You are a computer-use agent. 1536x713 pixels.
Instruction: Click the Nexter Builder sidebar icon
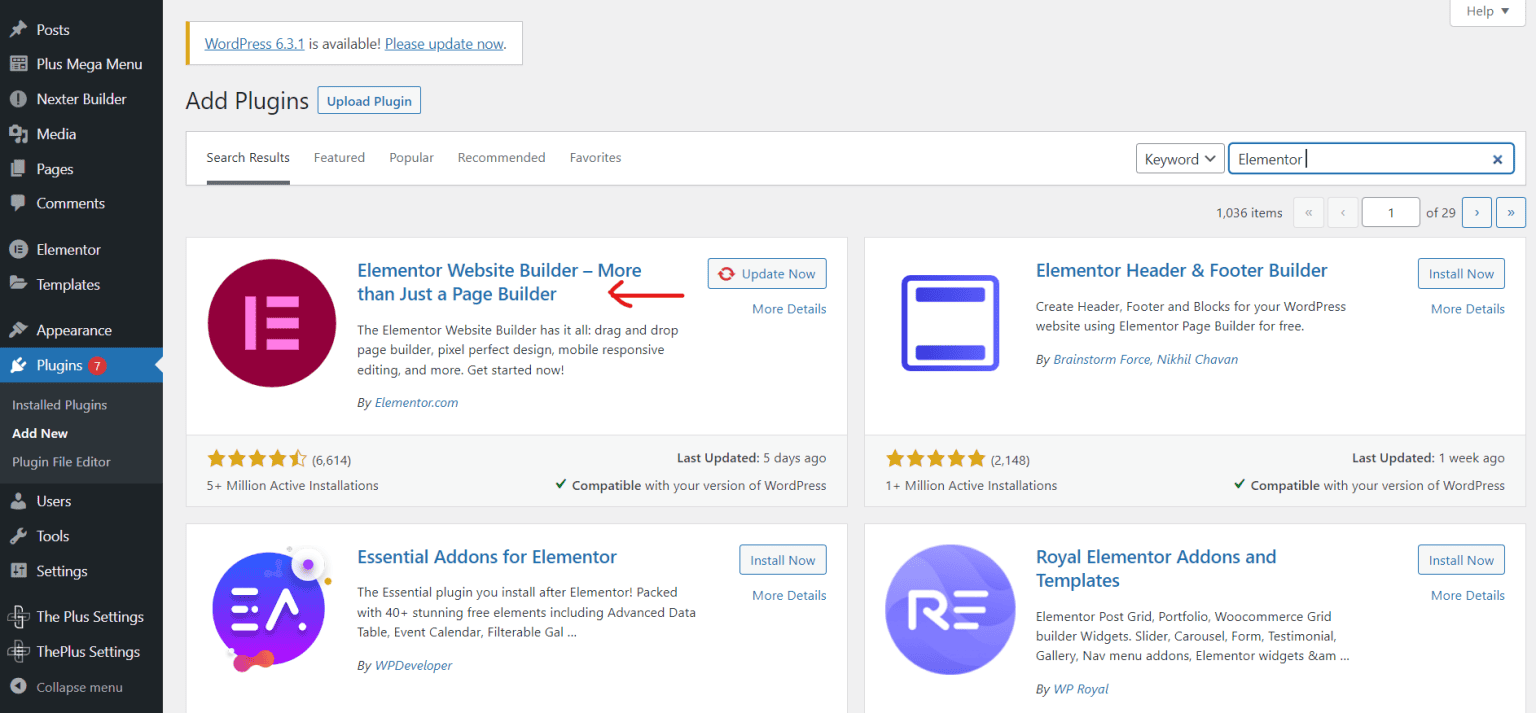(20, 98)
